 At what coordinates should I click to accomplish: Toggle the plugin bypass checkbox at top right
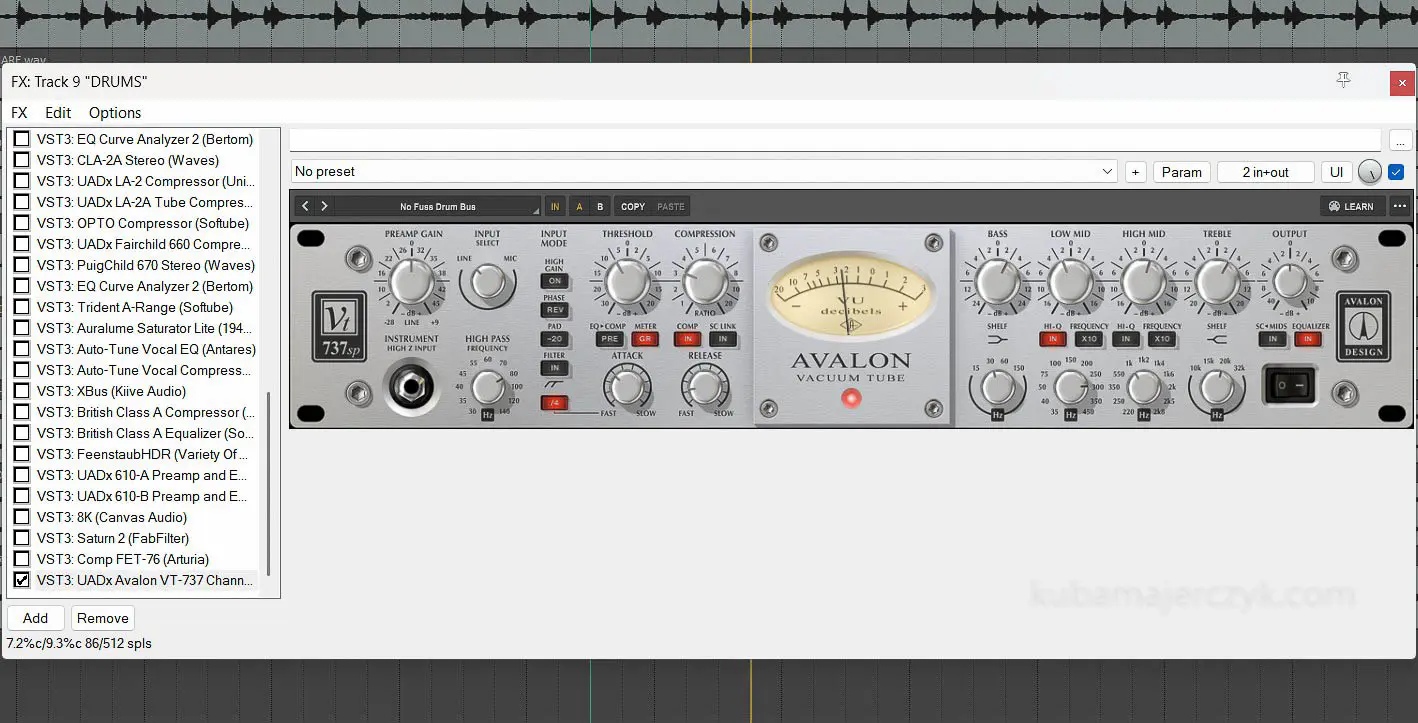tap(1396, 172)
